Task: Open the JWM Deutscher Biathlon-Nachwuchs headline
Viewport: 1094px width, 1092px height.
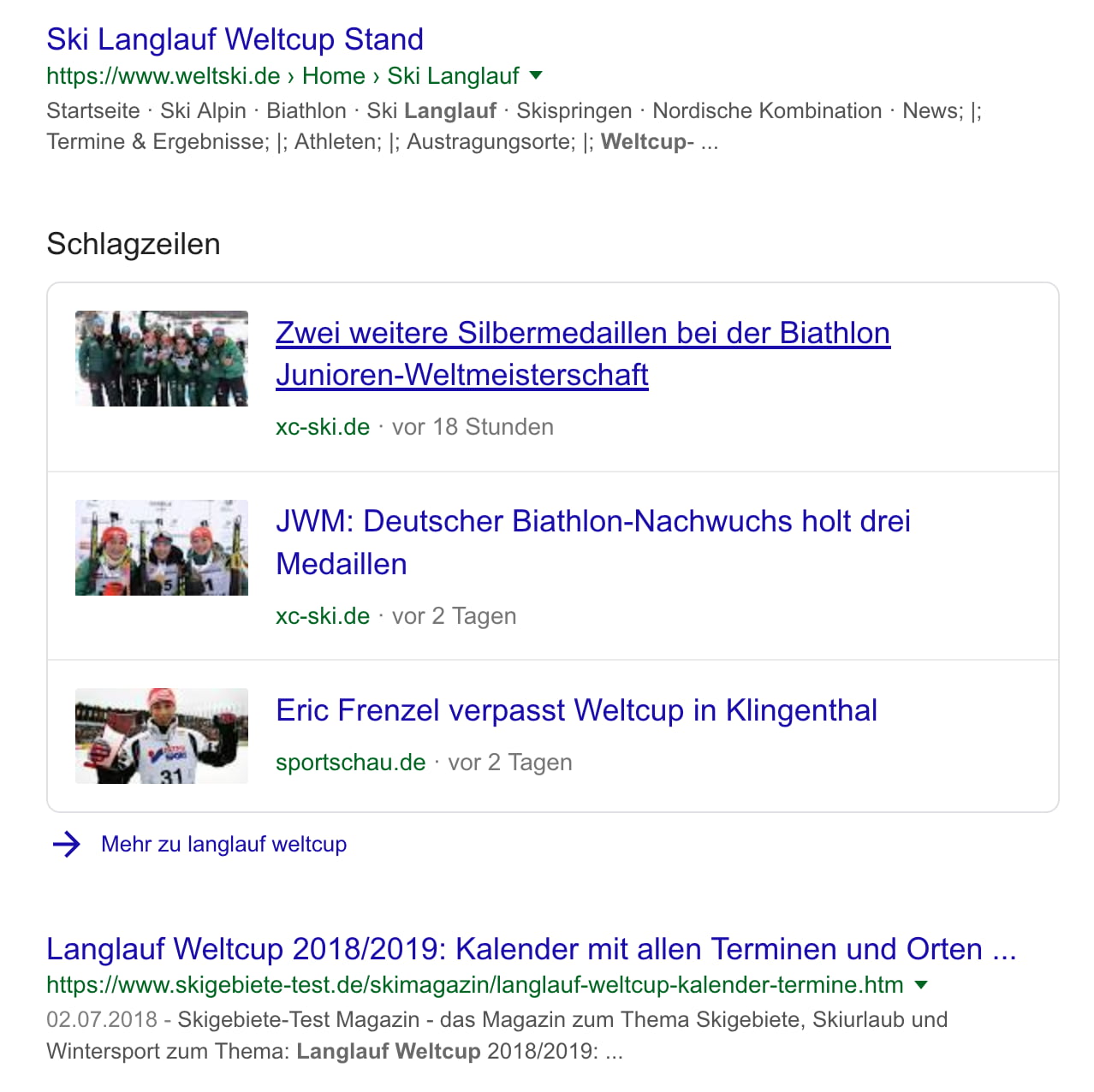Action: (x=593, y=543)
